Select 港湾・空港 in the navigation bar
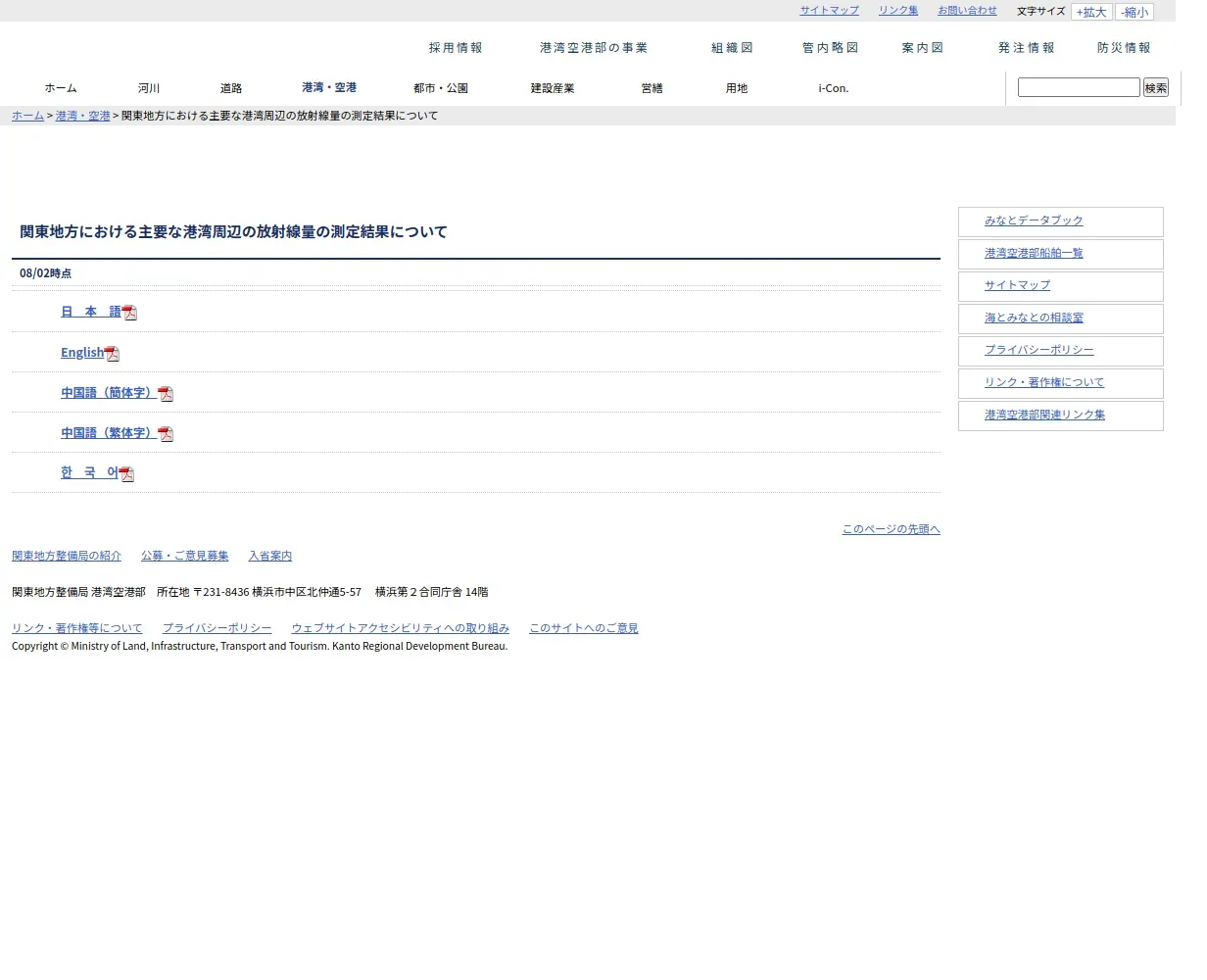This screenshot has height=980, width=1207. click(329, 87)
